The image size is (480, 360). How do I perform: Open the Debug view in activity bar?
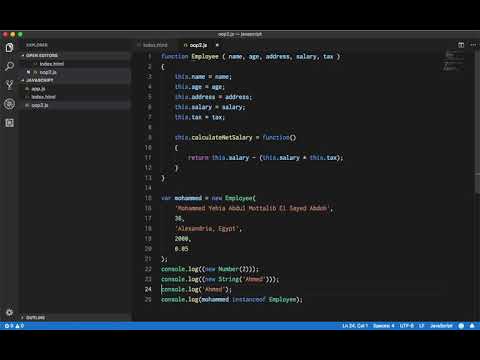pyautogui.click(x=9, y=104)
